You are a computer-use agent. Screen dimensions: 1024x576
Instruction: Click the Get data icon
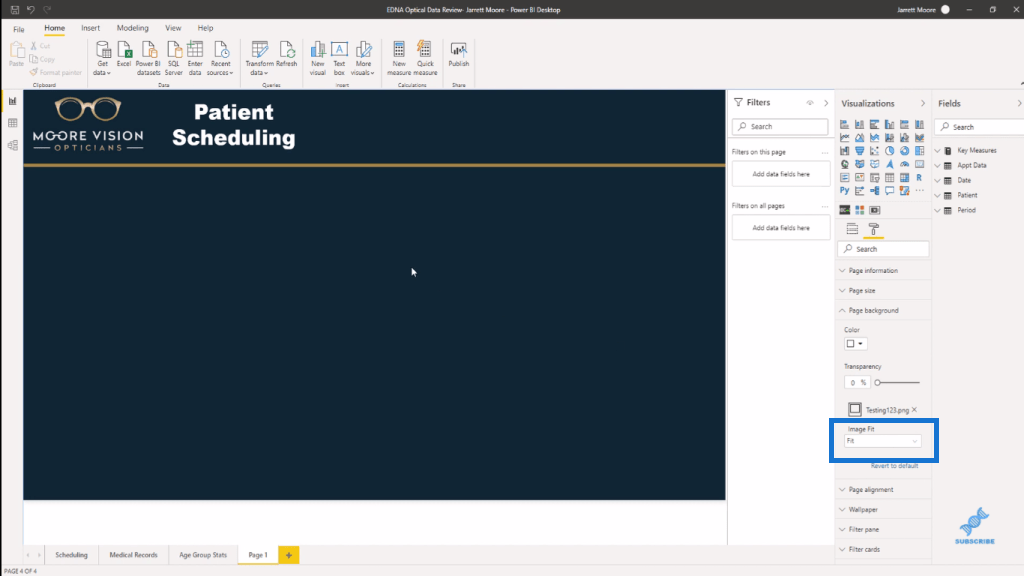coord(103,58)
